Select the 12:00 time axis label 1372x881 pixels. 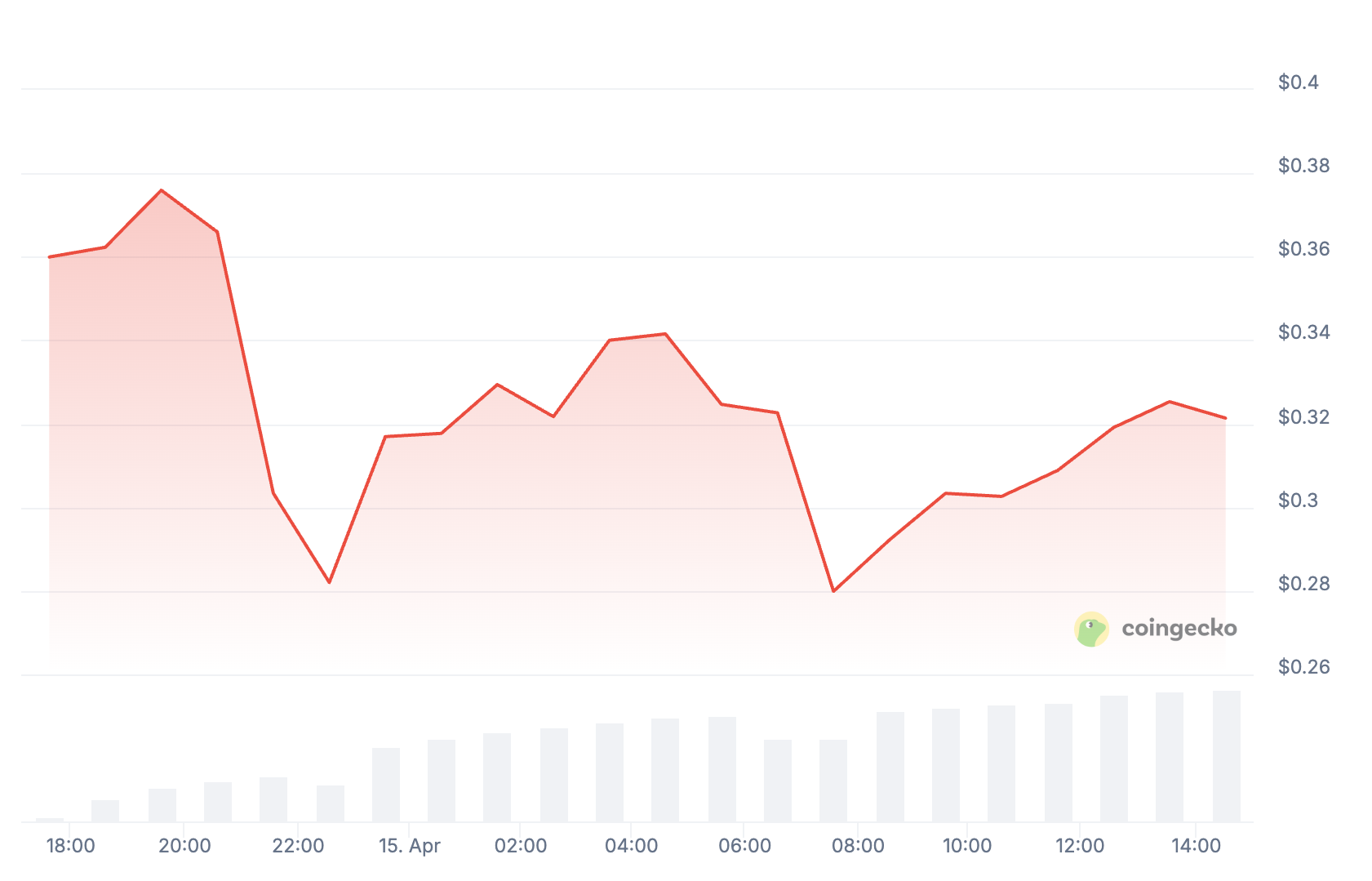[1080, 846]
